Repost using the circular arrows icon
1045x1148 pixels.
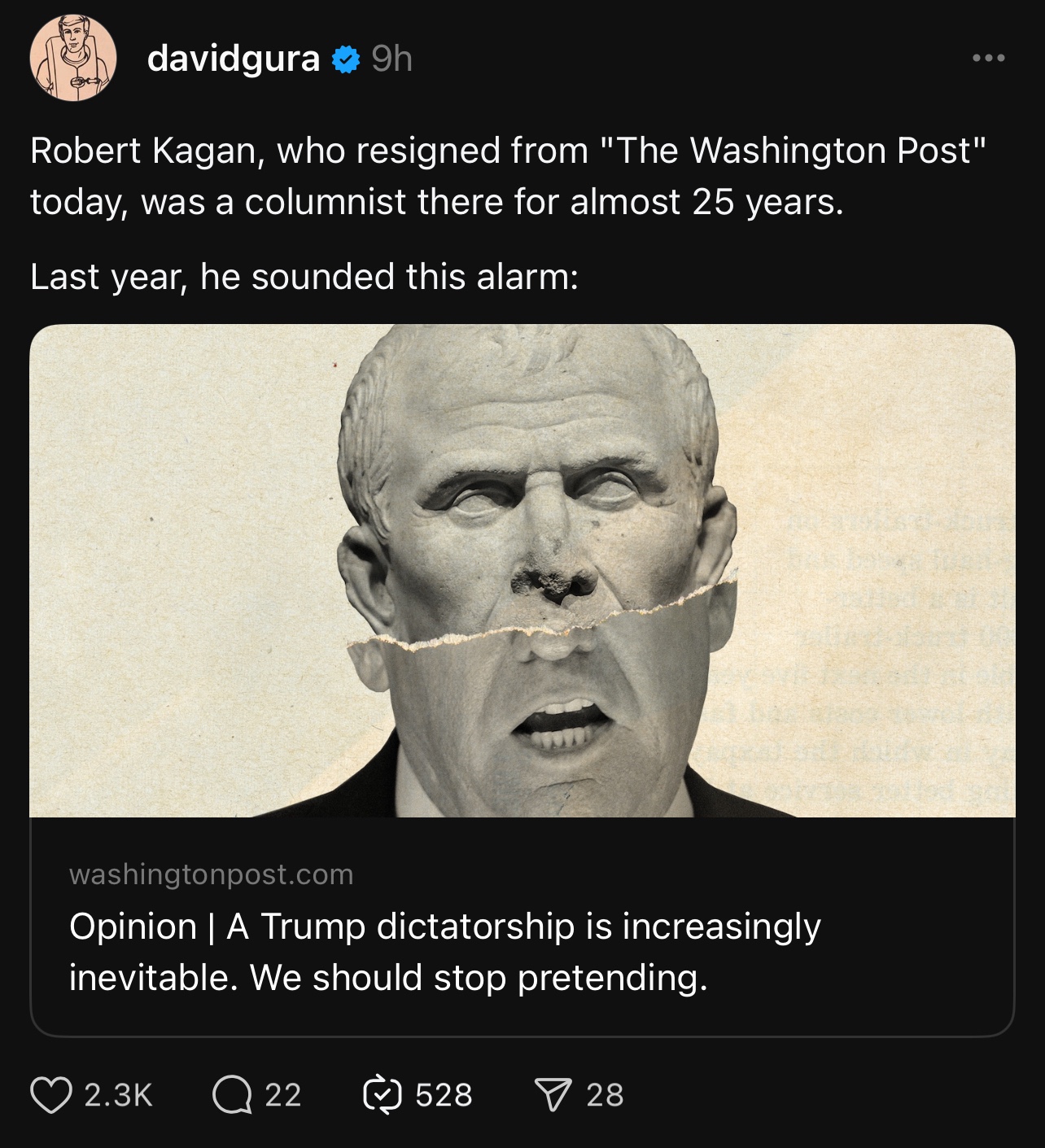382,1095
